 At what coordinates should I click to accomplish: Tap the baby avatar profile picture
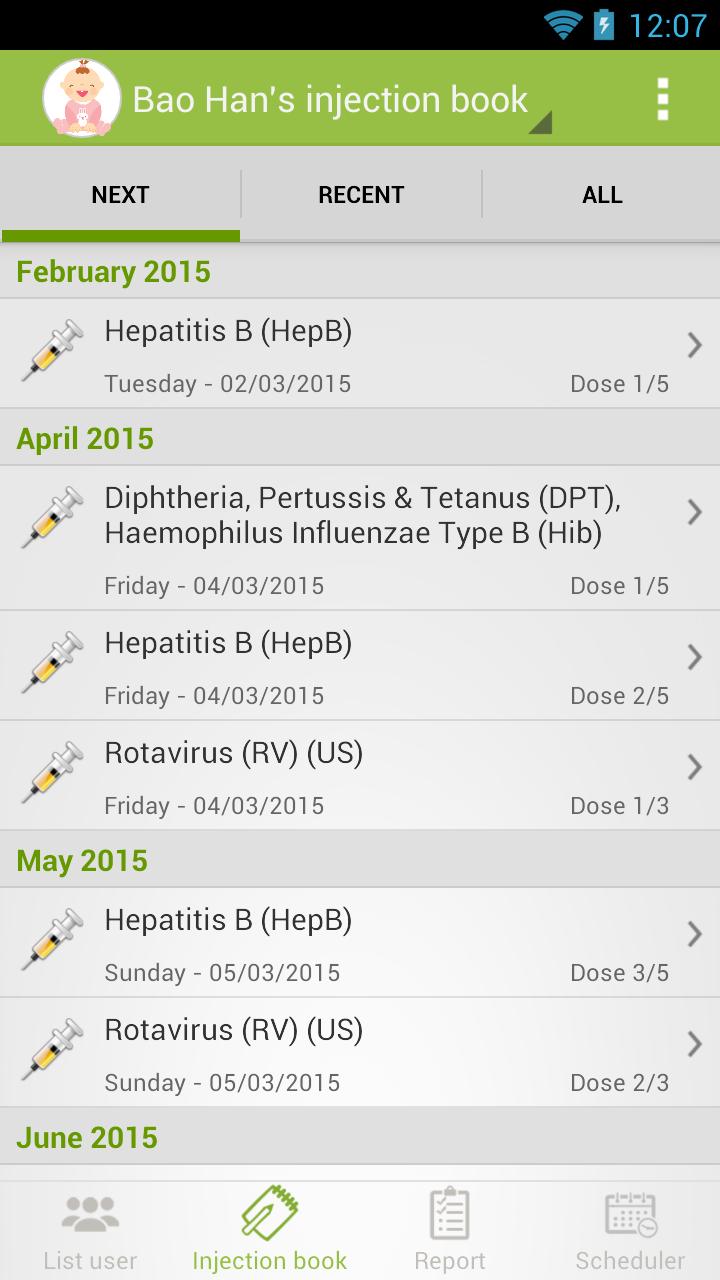click(x=81, y=98)
